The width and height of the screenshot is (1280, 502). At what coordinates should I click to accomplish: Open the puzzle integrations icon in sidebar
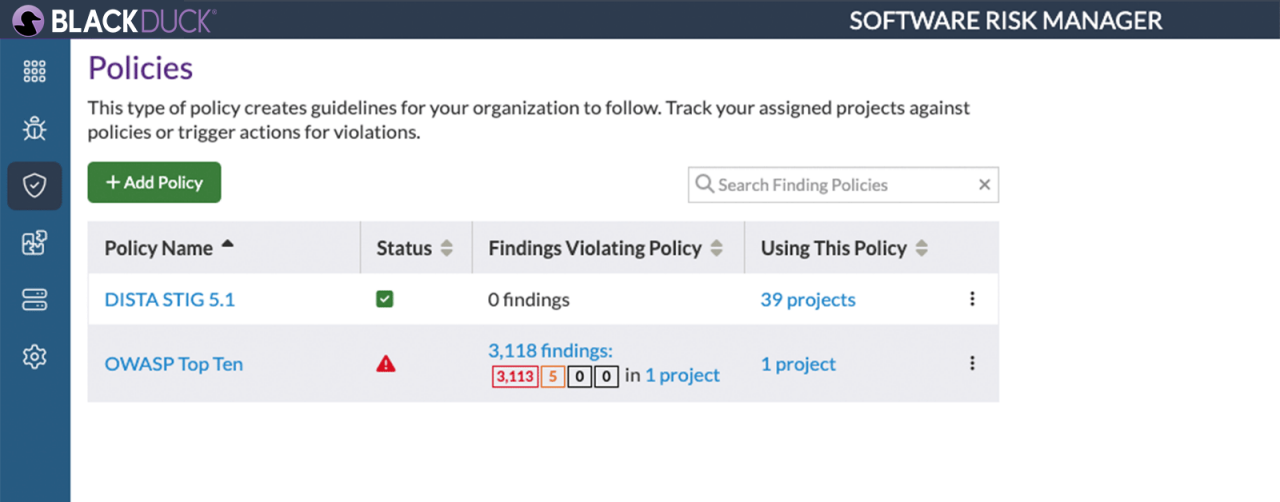point(35,242)
